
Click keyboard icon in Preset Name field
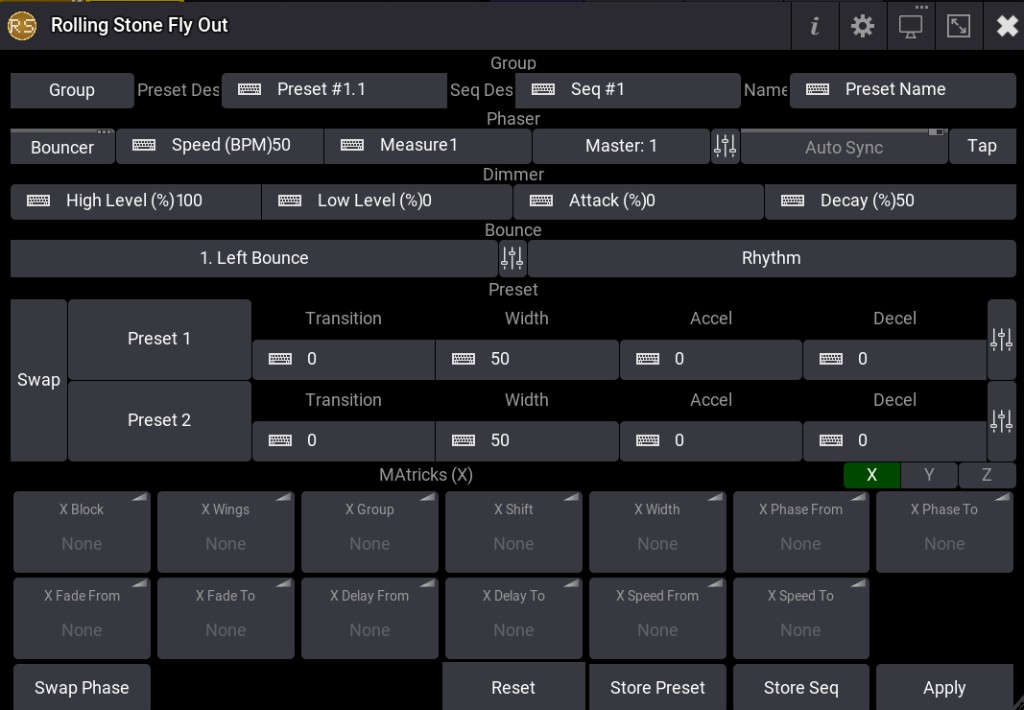tap(818, 89)
